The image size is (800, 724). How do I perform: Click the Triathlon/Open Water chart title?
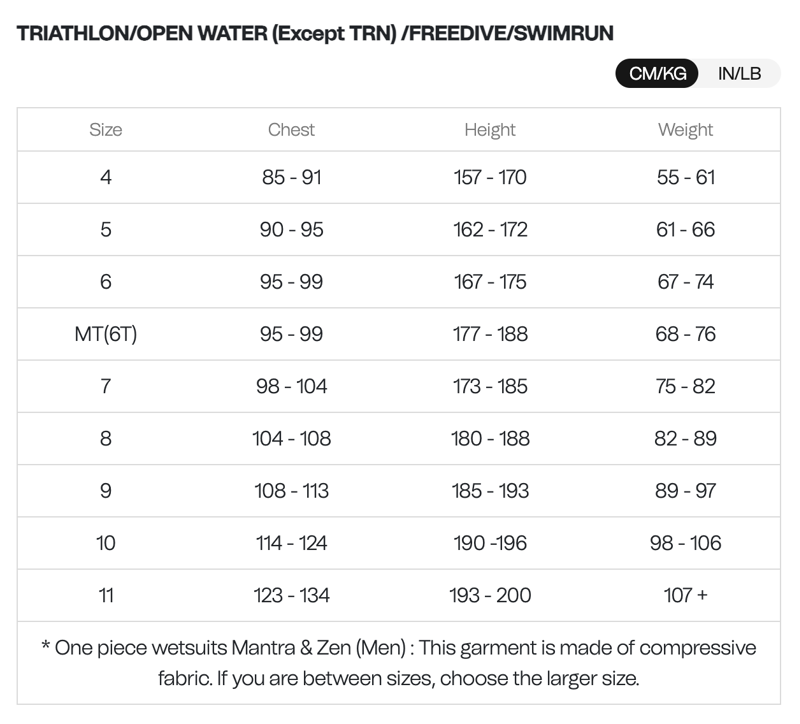pos(315,33)
